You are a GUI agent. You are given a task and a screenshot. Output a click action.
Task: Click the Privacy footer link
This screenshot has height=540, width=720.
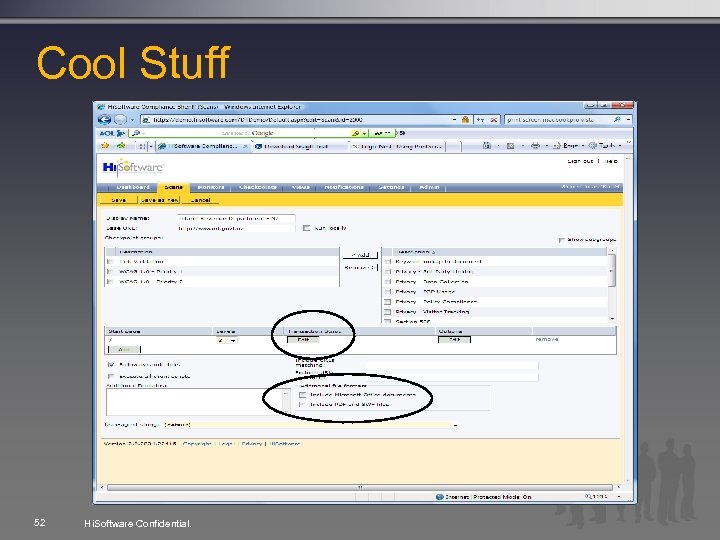tap(251, 444)
